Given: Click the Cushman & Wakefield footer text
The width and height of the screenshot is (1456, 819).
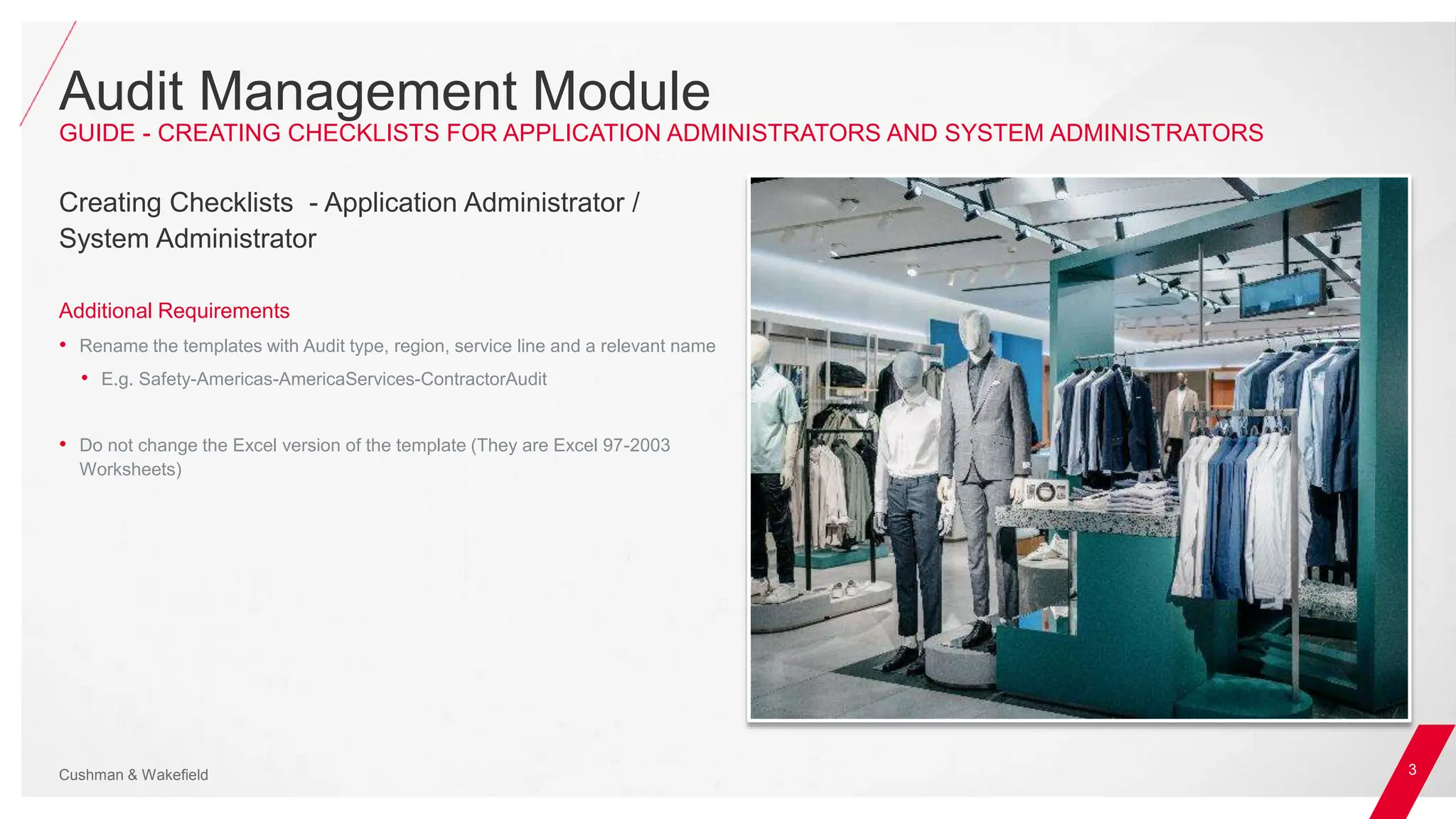Looking at the screenshot, I should [x=133, y=775].
